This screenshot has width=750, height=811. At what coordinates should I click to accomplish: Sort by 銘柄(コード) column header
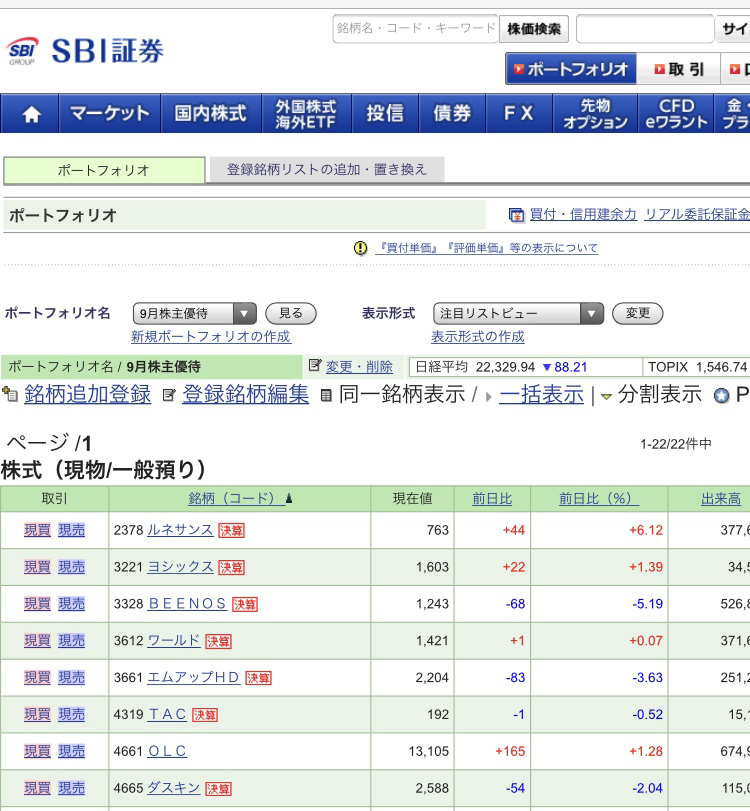pyautogui.click(x=239, y=499)
